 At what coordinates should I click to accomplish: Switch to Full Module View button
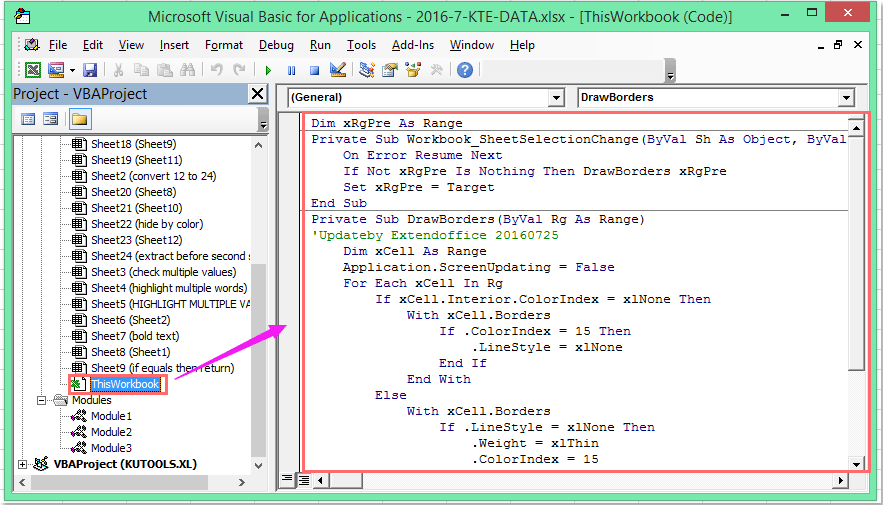(302, 479)
